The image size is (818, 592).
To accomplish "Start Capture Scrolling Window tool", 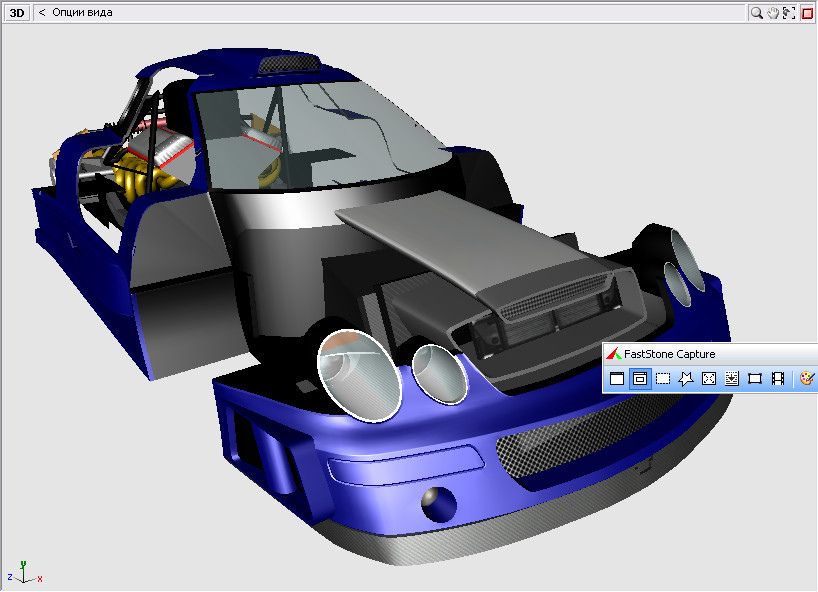I will pyautogui.click(x=732, y=379).
